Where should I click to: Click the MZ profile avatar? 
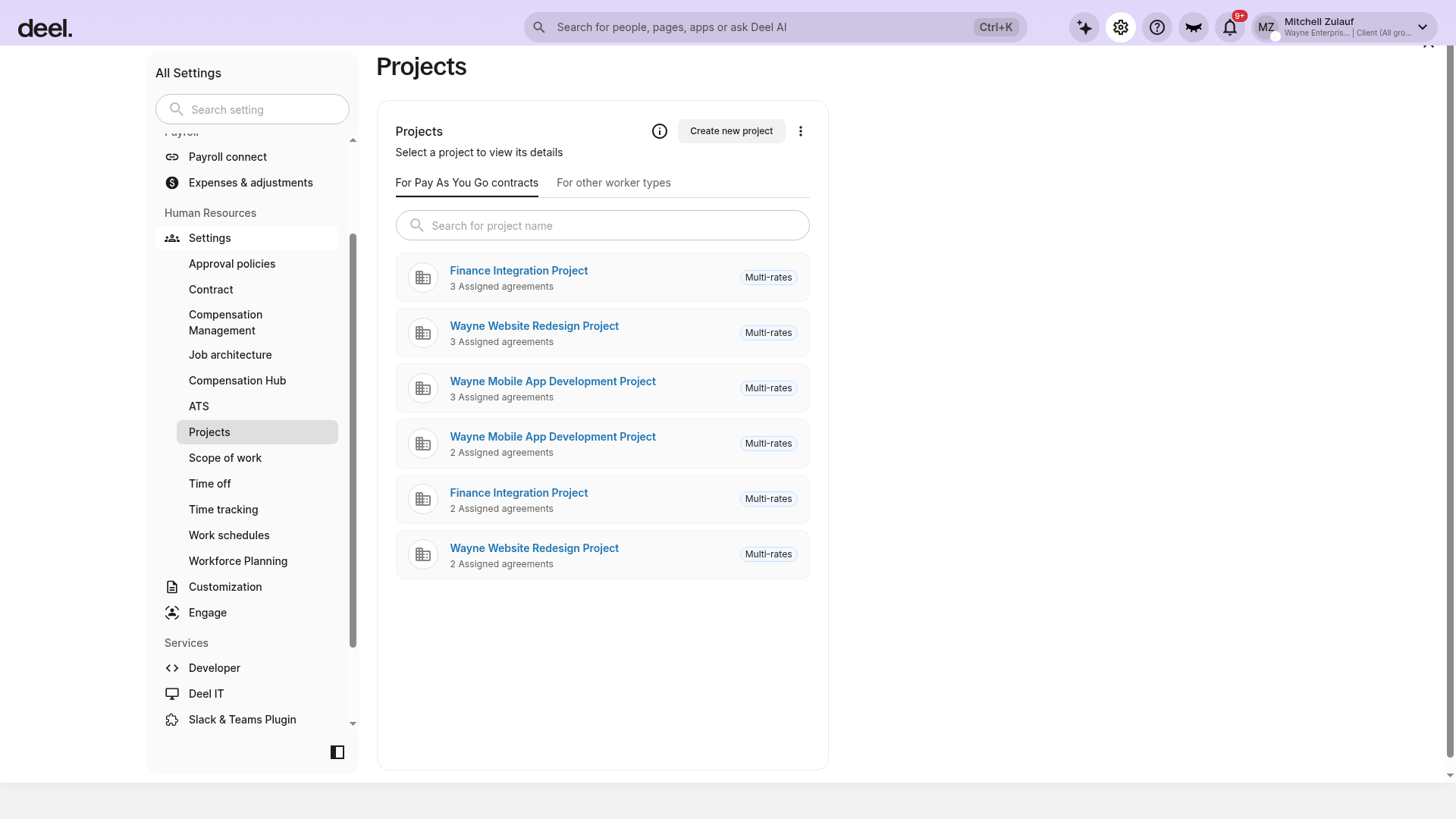[1266, 27]
